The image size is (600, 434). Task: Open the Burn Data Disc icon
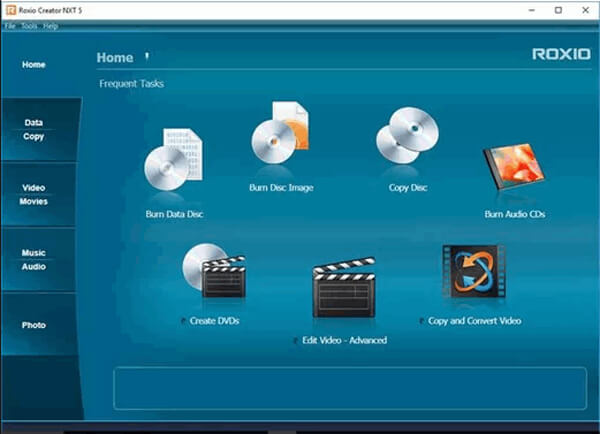point(173,160)
